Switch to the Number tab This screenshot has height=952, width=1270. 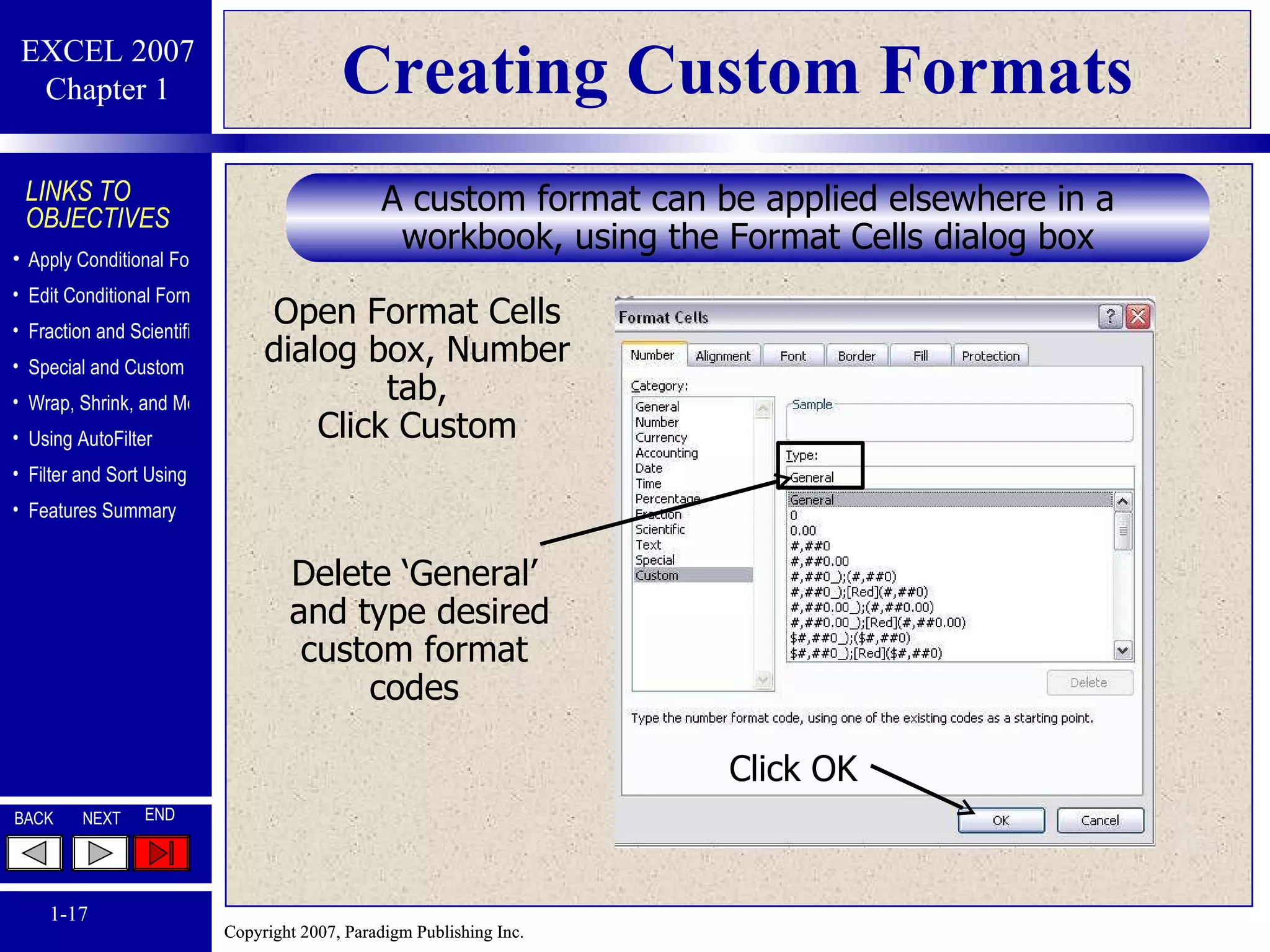tap(652, 355)
